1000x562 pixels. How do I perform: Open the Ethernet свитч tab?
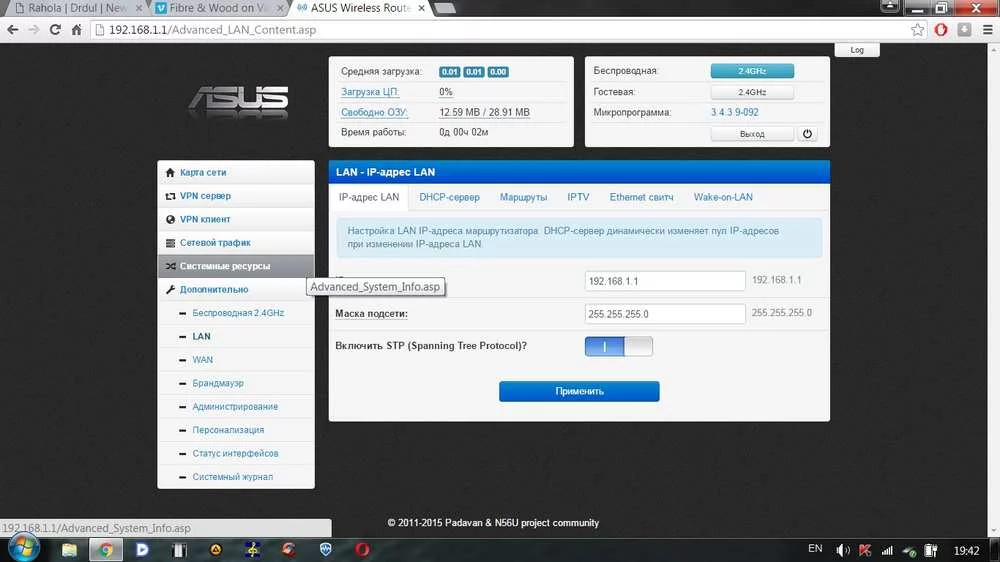click(641, 197)
